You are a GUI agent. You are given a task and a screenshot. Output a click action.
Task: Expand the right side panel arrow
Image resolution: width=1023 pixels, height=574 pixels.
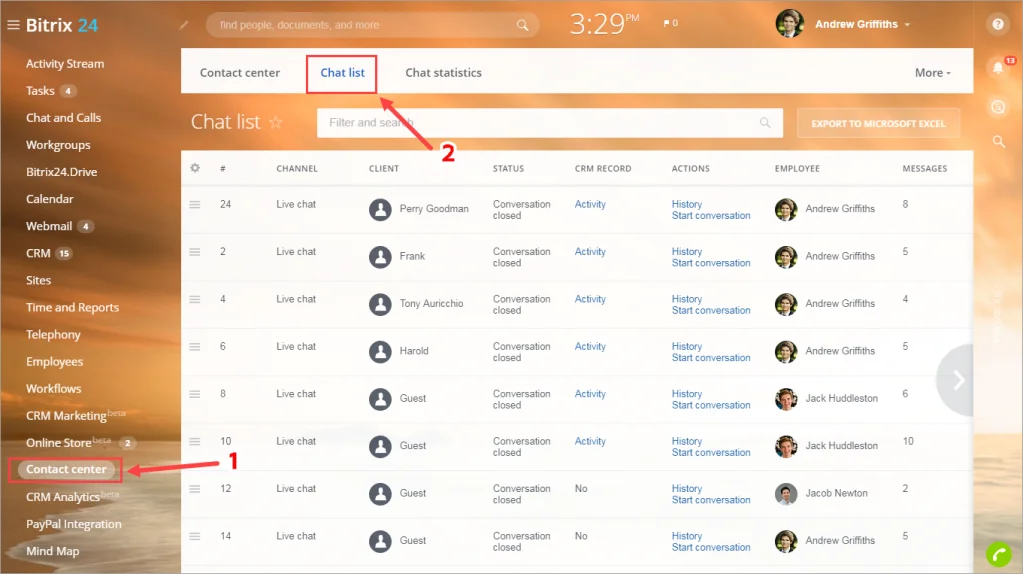pos(956,380)
